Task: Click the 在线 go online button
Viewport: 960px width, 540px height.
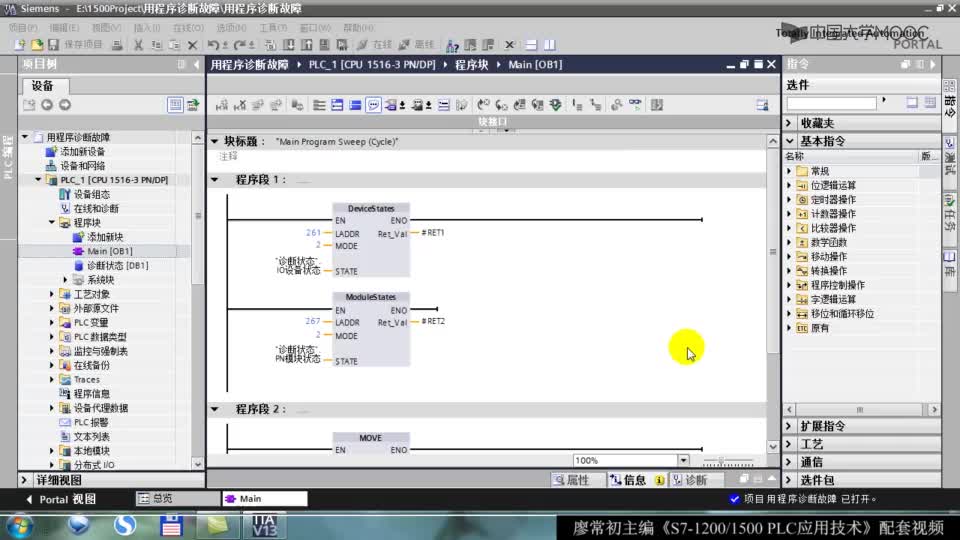Action: click(x=375, y=45)
